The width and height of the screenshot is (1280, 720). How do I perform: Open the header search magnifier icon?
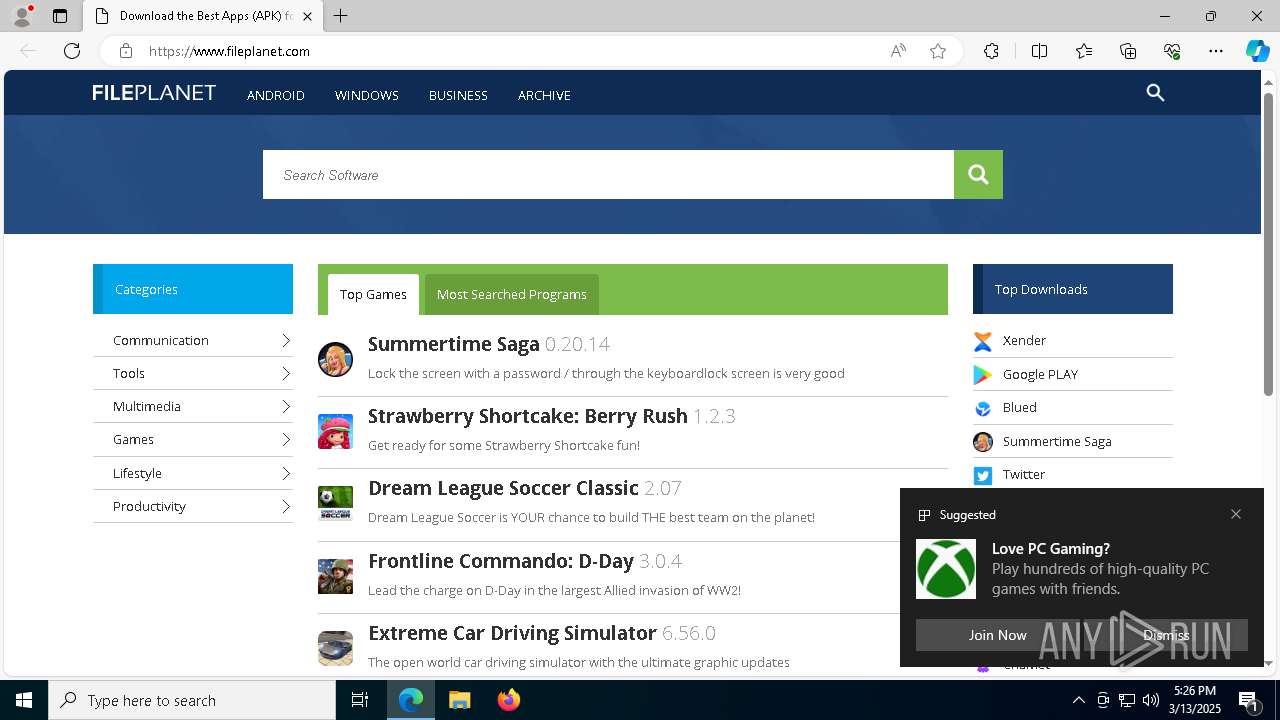tap(1155, 93)
